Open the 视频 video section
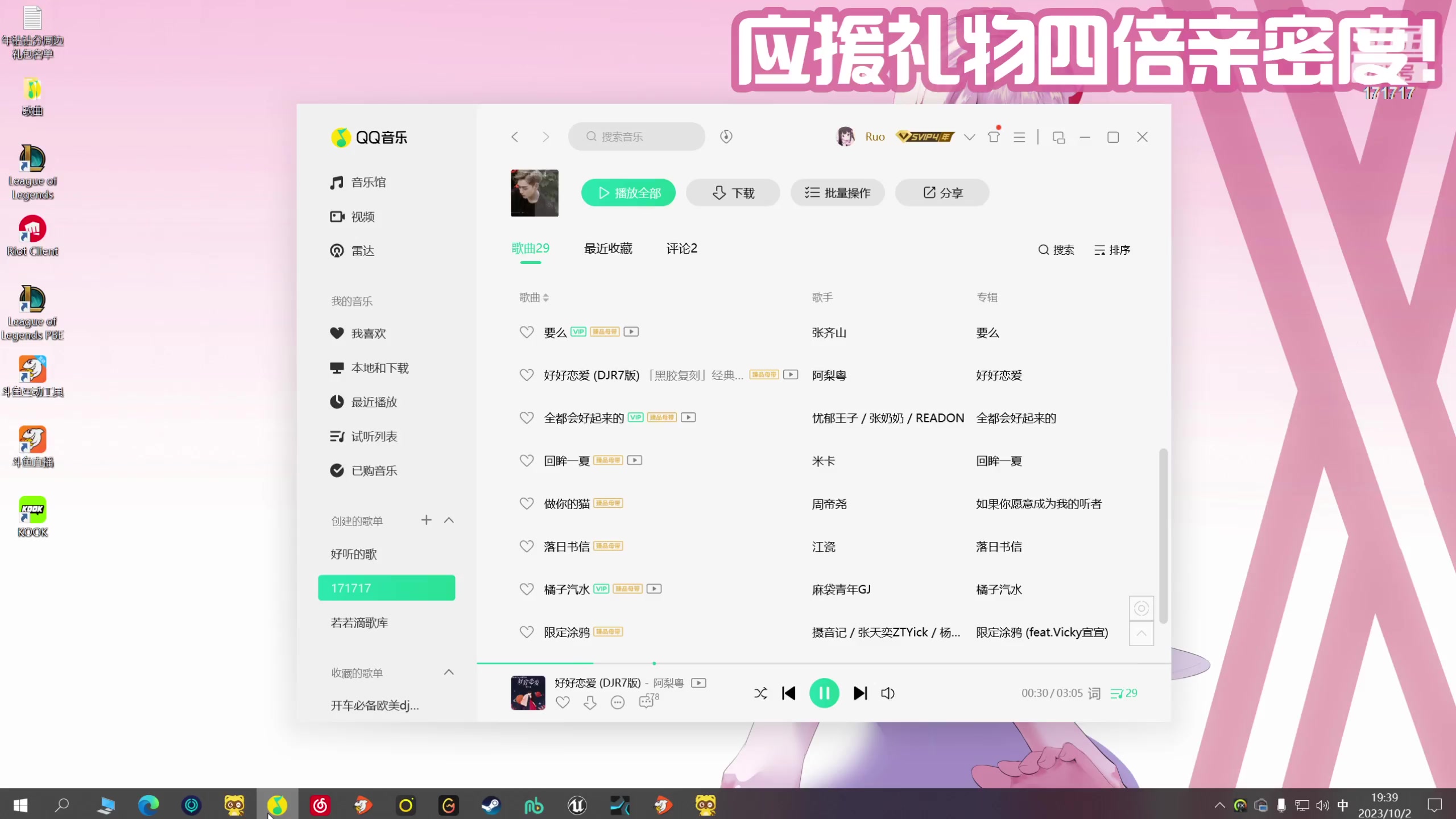Image resolution: width=1456 pixels, height=819 pixels. click(362, 217)
